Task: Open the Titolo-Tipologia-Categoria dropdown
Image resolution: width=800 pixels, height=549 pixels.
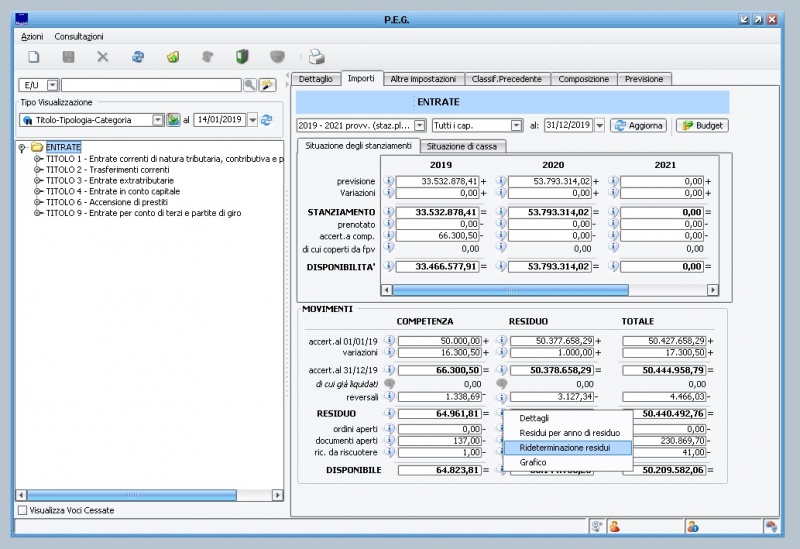Action: pyautogui.click(x=157, y=120)
